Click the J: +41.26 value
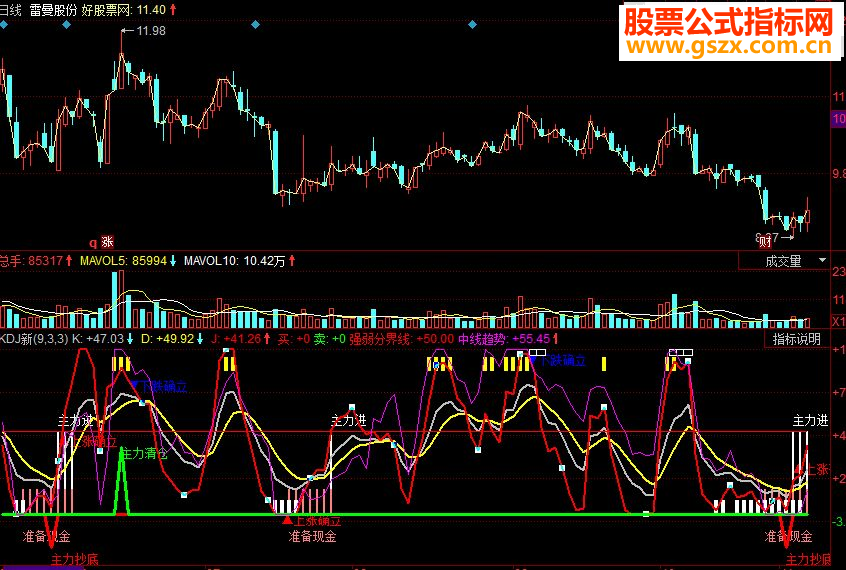Image resolution: width=846 pixels, height=570 pixels. [x=236, y=339]
